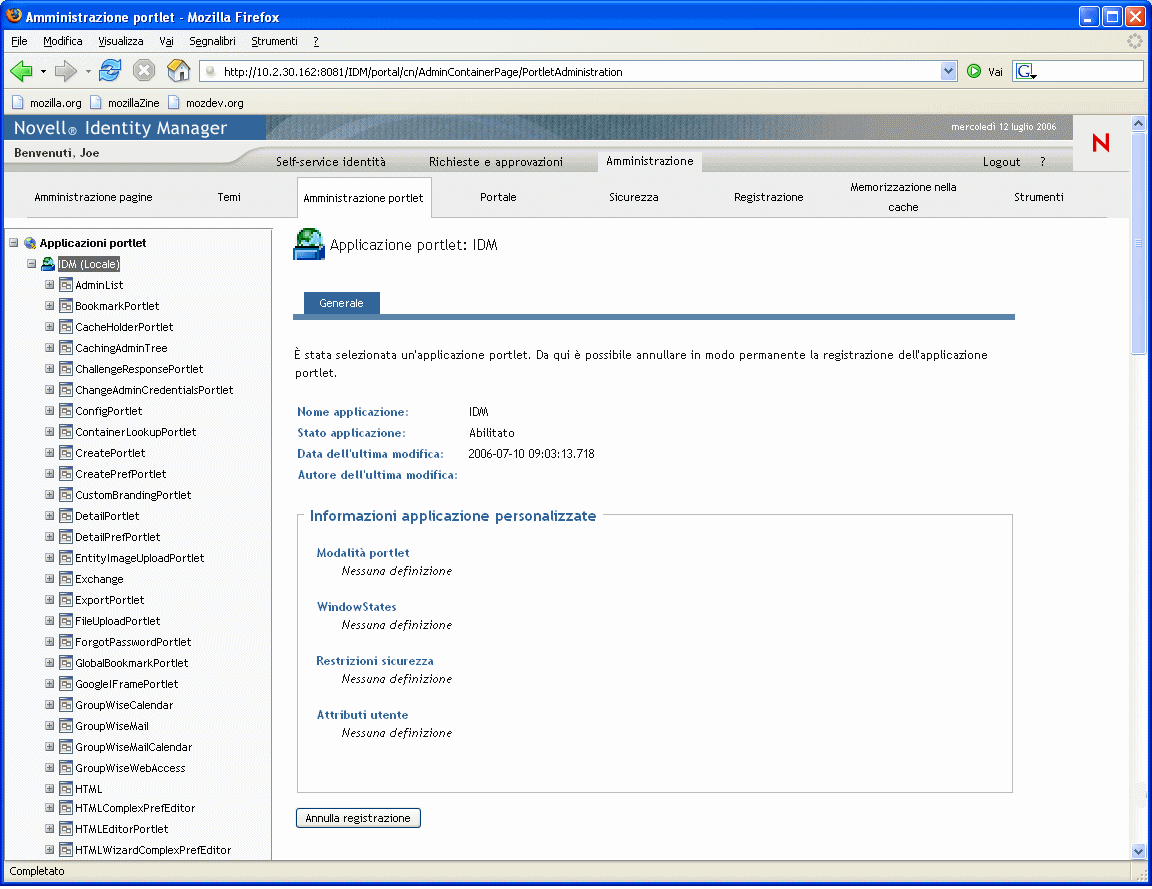Click the mozdev.org bookmark page icon
Screen dimensions: 1152x889
(x=173, y=102)
